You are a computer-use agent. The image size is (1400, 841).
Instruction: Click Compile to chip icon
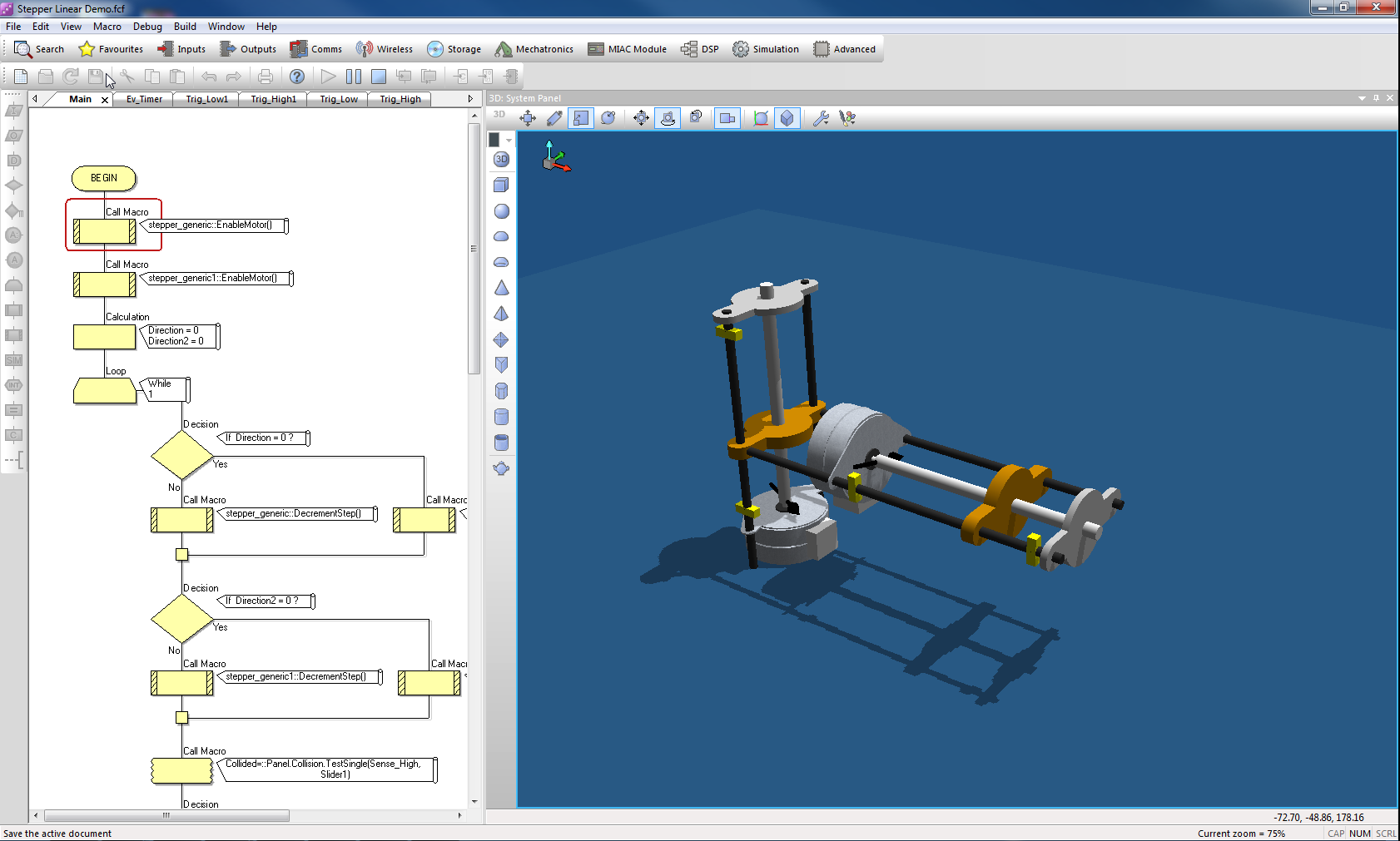tap(511, 77)
